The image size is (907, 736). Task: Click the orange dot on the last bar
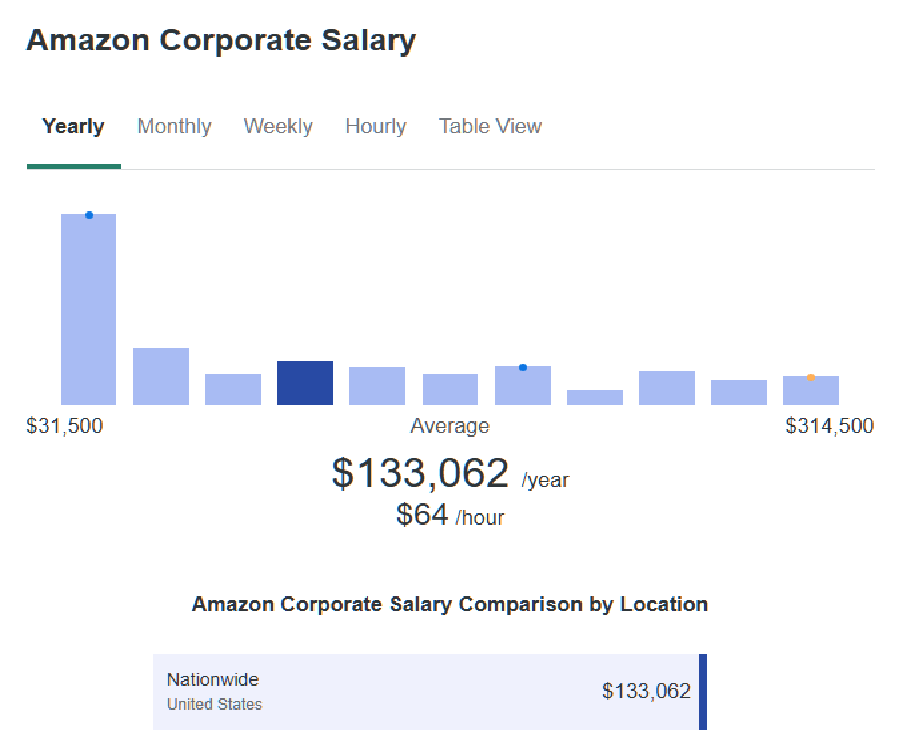[x=811, y=377]
